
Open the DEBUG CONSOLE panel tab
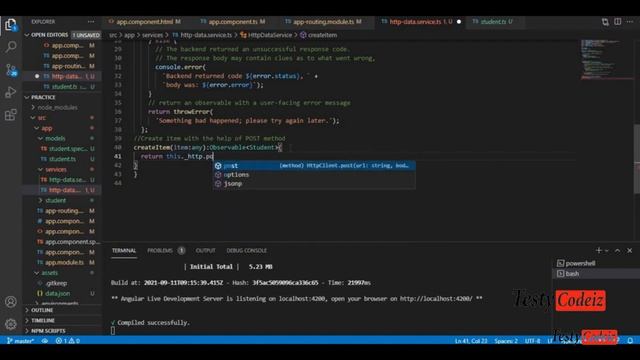247,250
